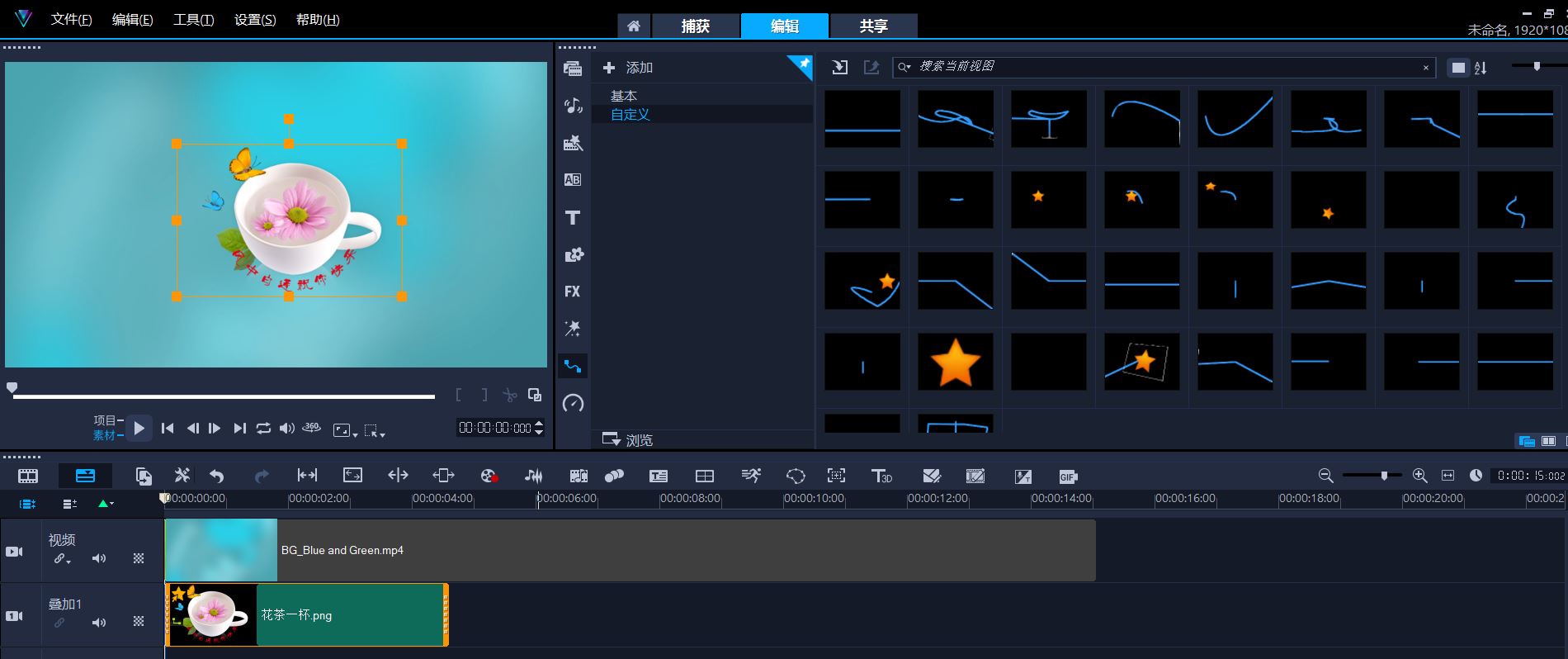This screenshot has height=659, width=1568.
Task: Click the Play button in preview
Action: tap(139, 428)
